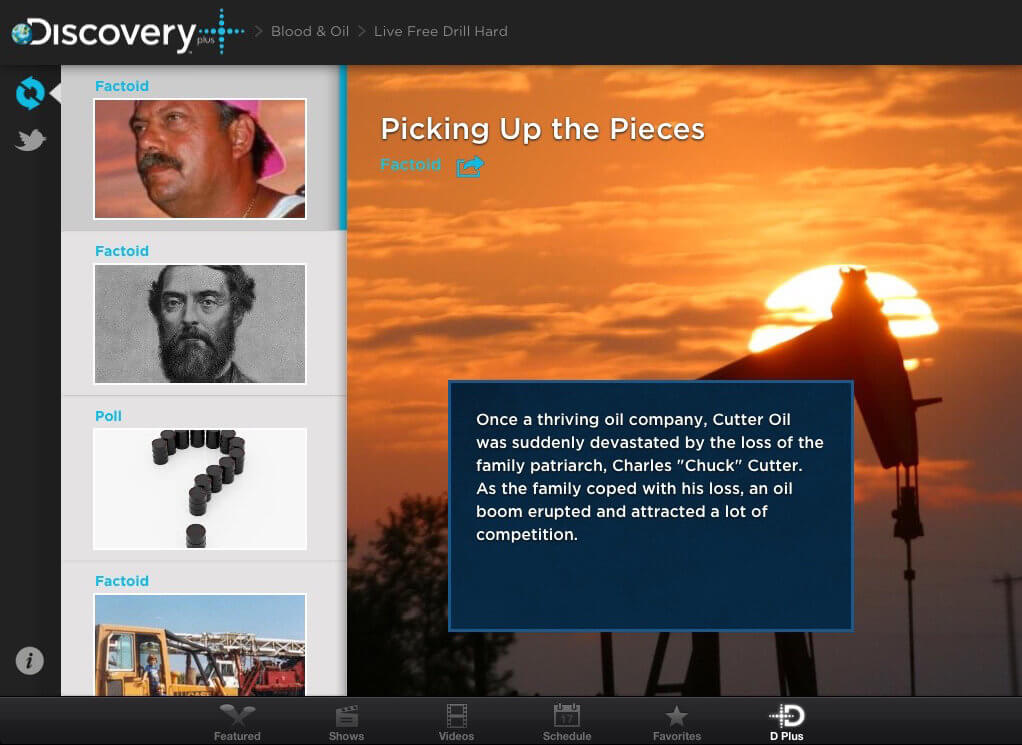Go to the Videos tab
The height and width of the screenshot is (745, 1022).
click(x=456, y=722)
